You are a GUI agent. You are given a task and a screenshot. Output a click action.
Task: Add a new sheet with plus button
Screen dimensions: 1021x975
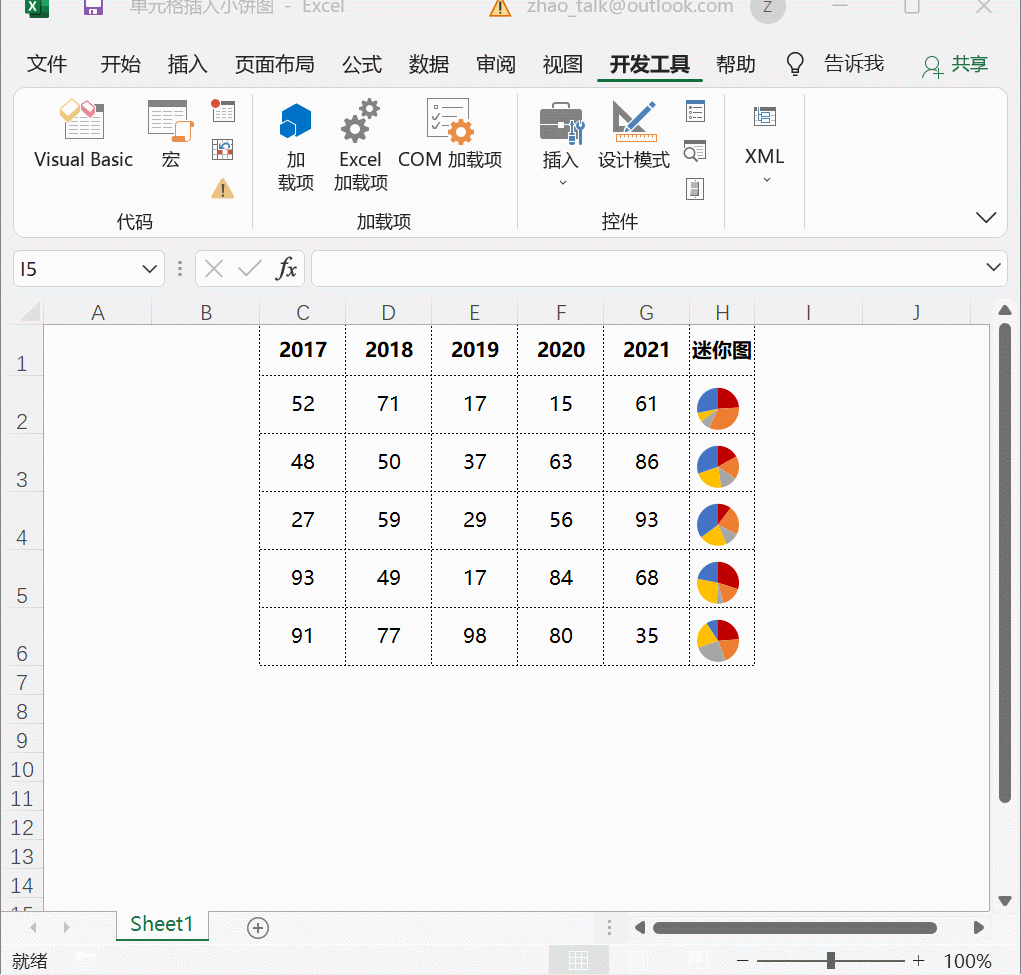tap(258, 927)
